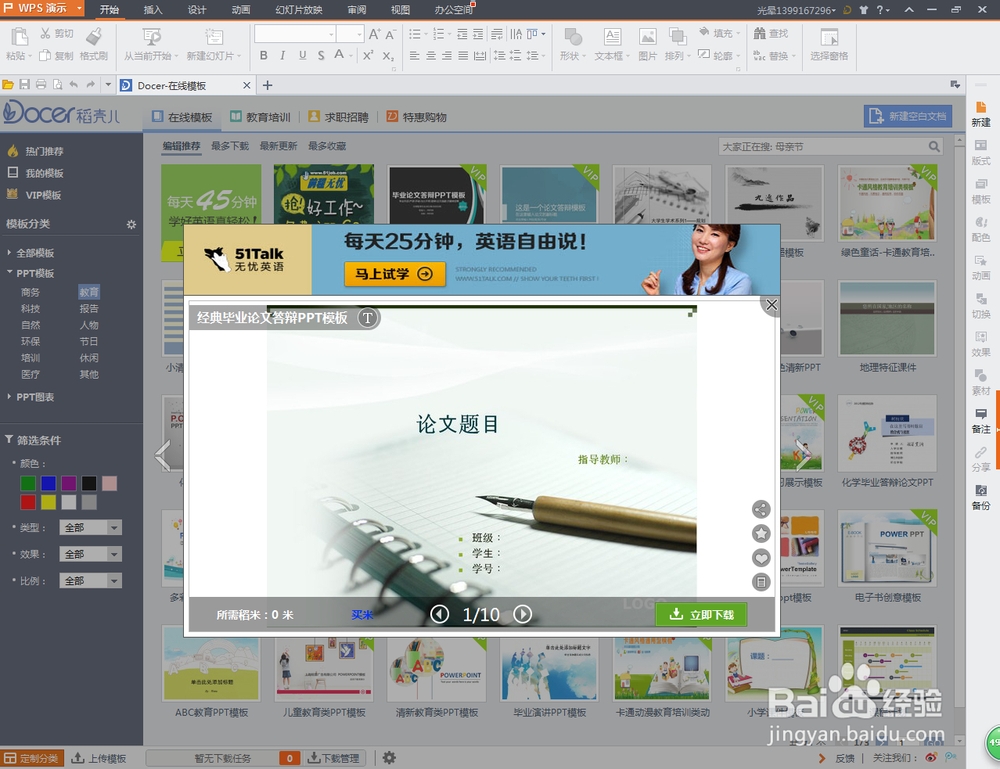
Task: Click the heart like icon in preview
Action: [761, 557]
